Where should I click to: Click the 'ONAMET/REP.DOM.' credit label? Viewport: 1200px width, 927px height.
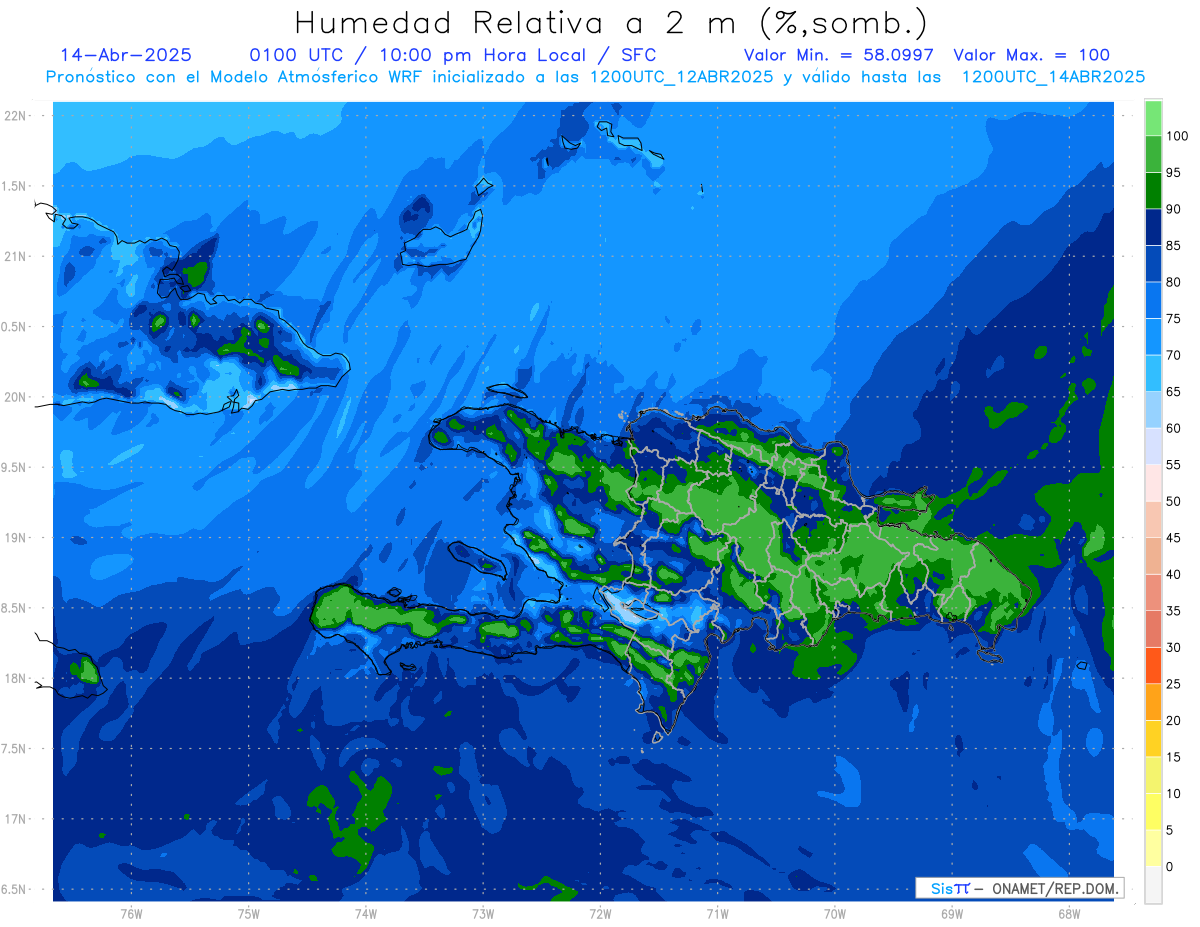(1056, 888)
